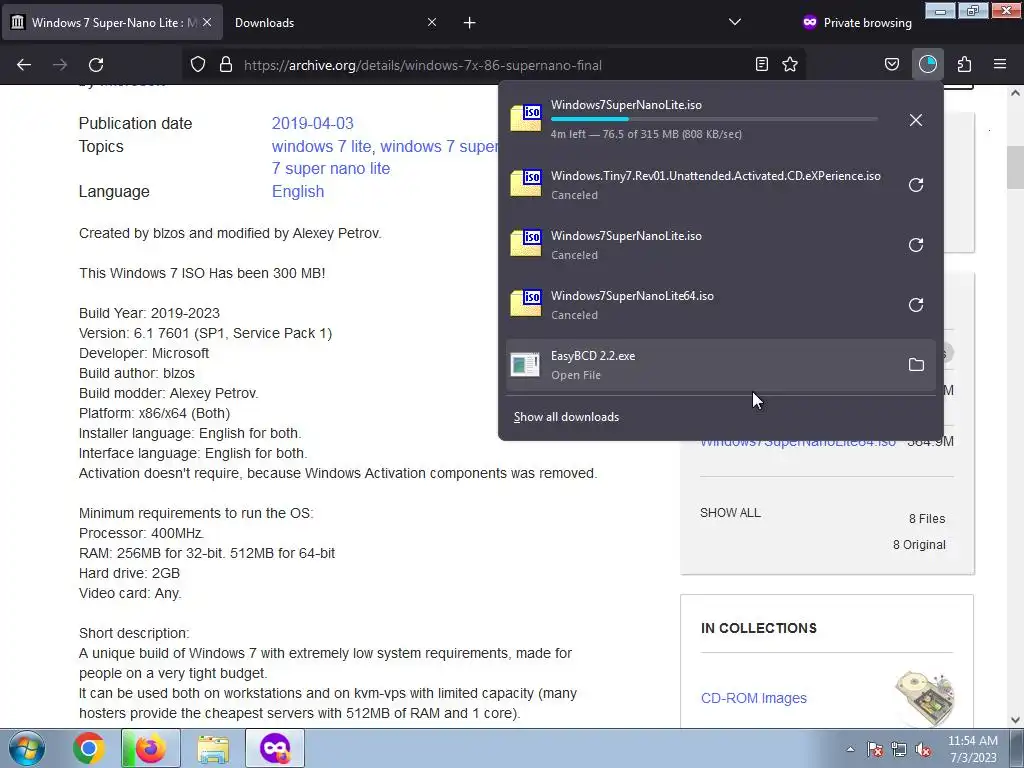Open the 7 super nano lite topic link
Screen dimensions: 1024x768
pos(330,168)
